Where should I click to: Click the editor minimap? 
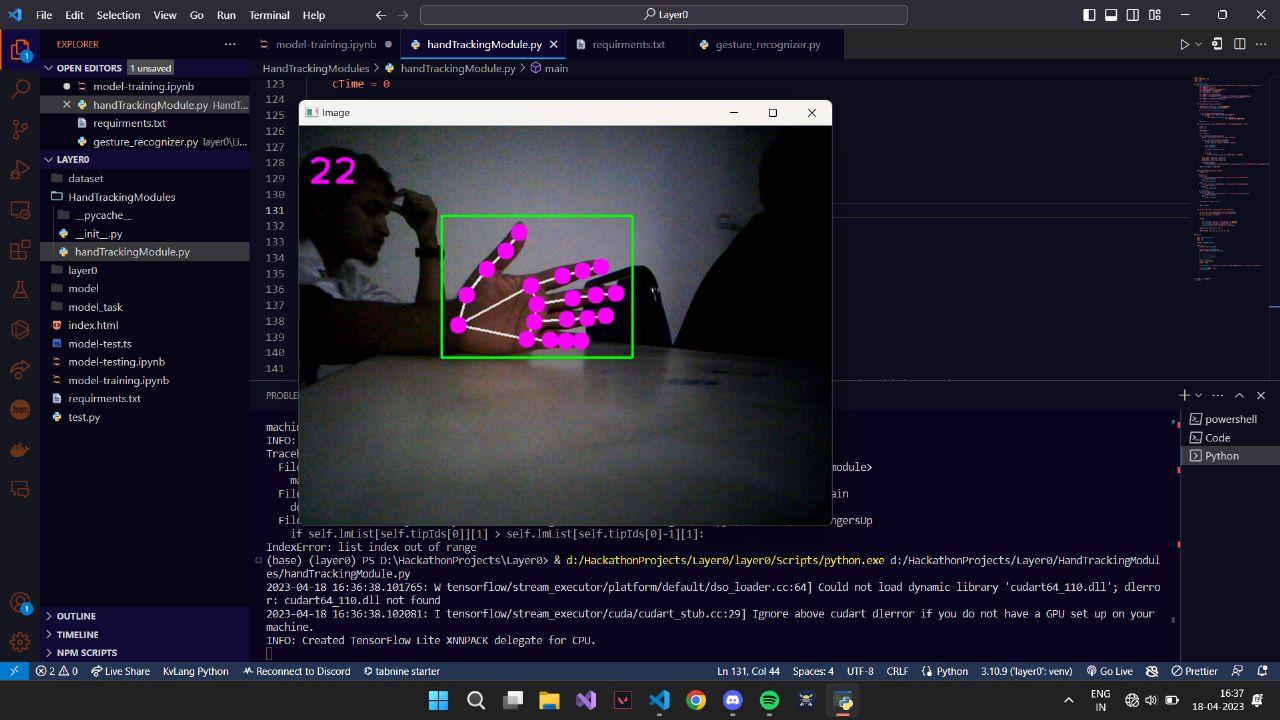[x=1232, y=180]
